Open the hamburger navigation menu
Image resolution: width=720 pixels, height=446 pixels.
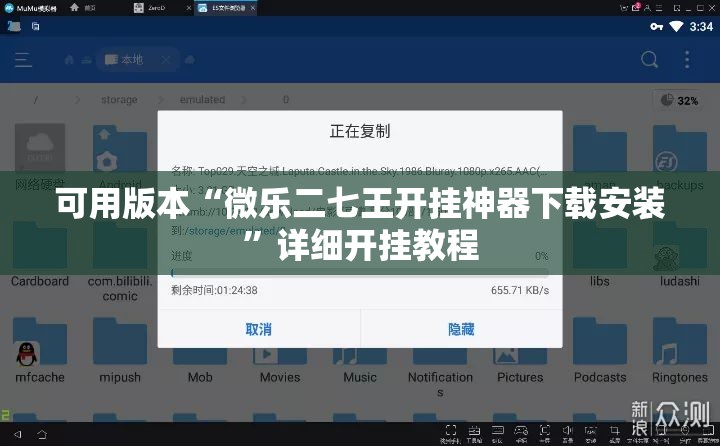coord(23,60)
